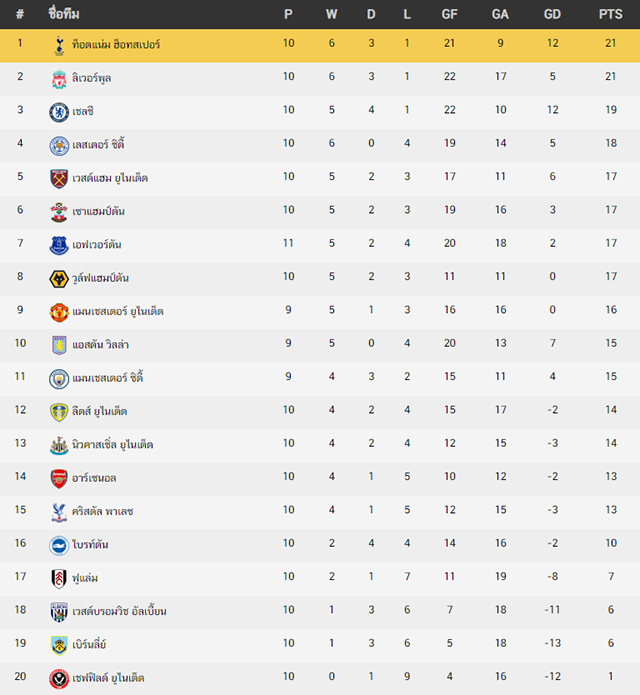Click the Crystal Palace eagle crest
This screenshot has height=695, width=640.
click(x=59, y=512)
